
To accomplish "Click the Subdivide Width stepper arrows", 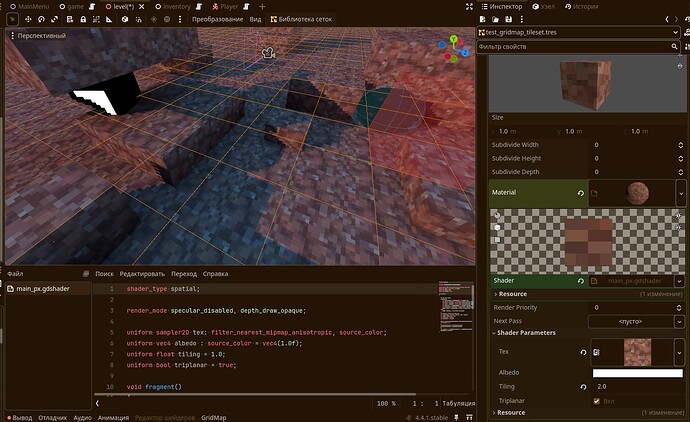I will click(x=680, y=145).
